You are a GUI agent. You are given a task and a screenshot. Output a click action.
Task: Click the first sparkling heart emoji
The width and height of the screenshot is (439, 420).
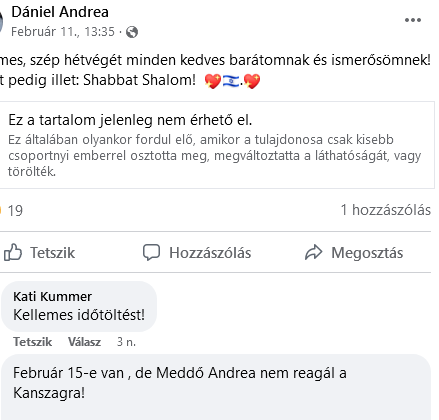coord(213,81)
